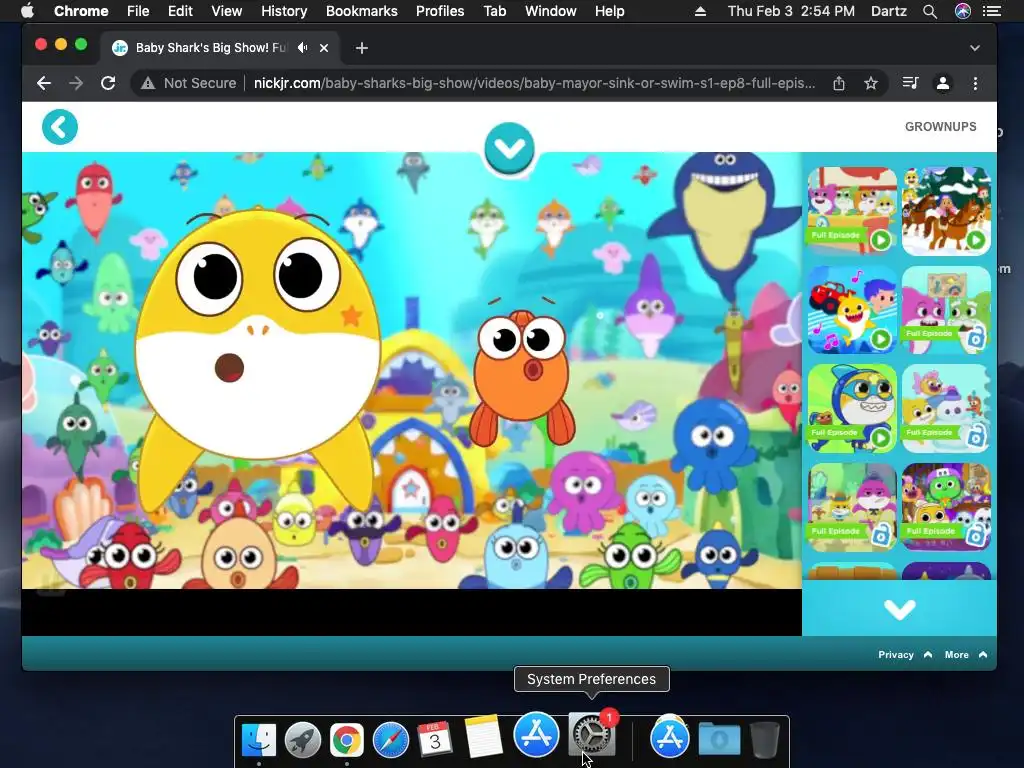The width and height of the screenshot is (1024, 768).
Task: Open the Tab menu
Action: pos(494,11)
